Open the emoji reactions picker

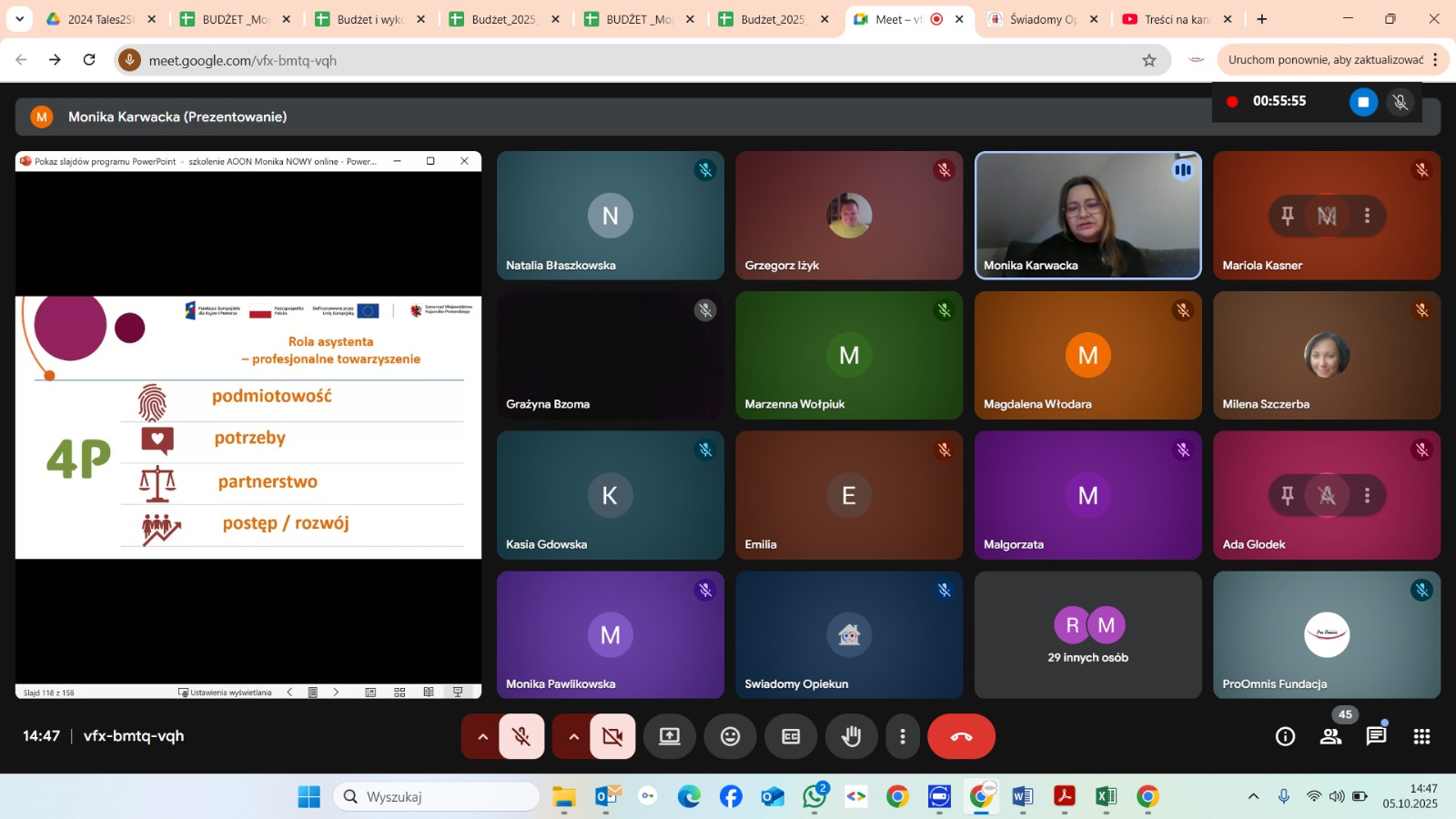pos(730,736)
